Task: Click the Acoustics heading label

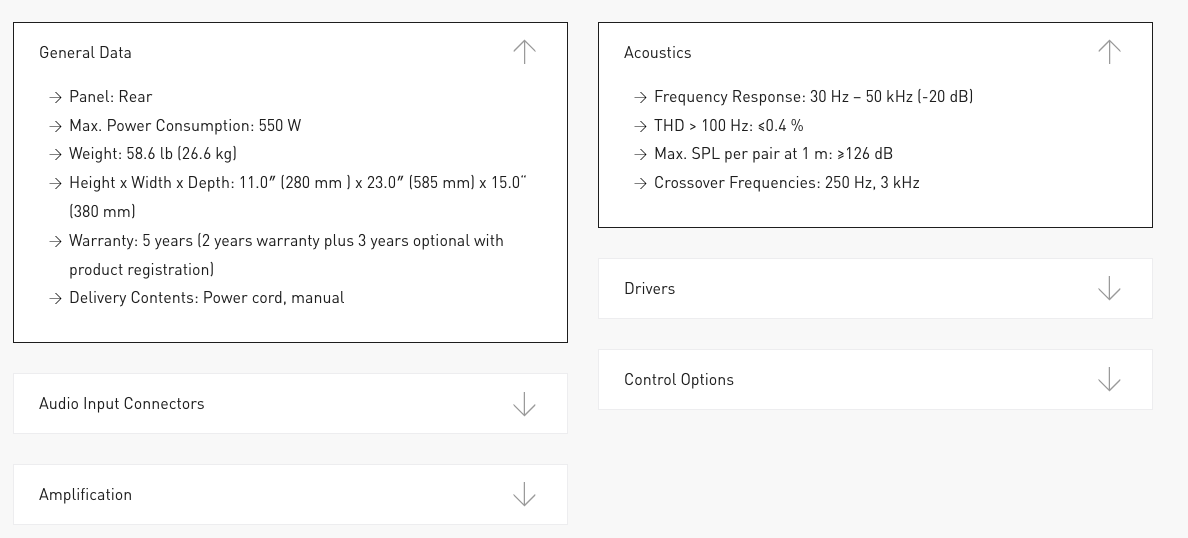Action: click(657, 53)
